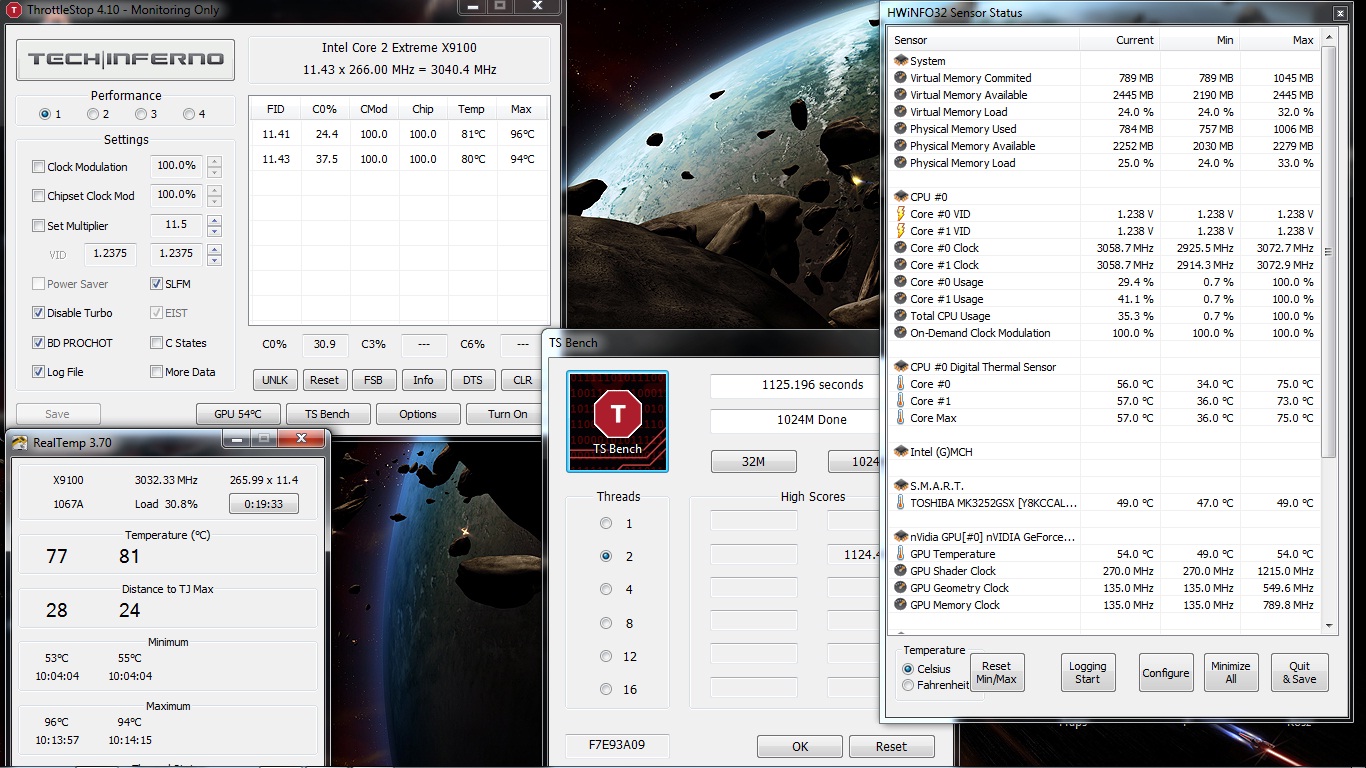Click the GPU 54°C button
The width and height of the screenshot is (1366, 768).
238,414
